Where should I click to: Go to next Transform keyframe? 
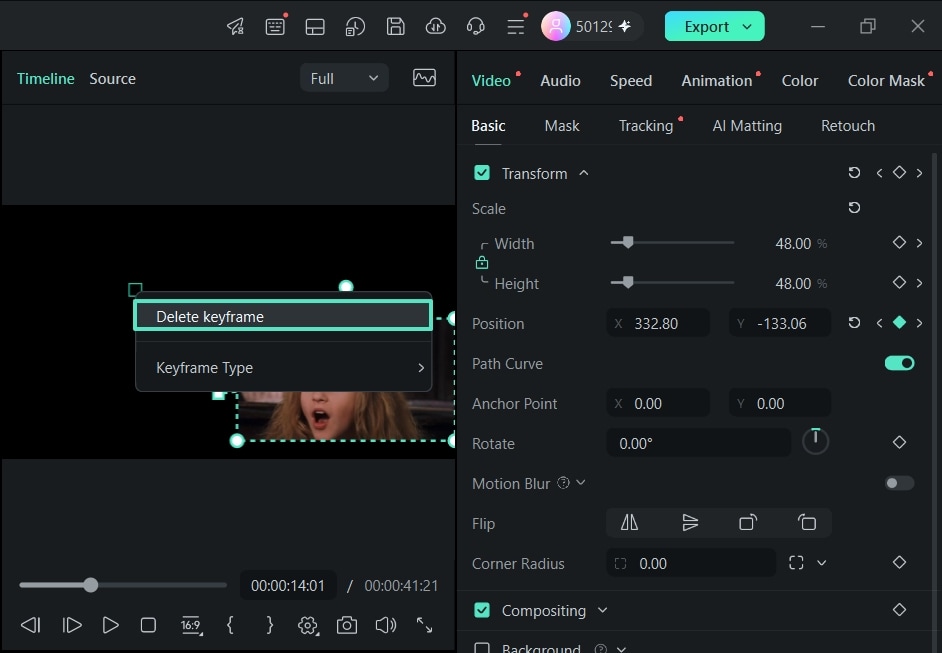tap(919, 173)
